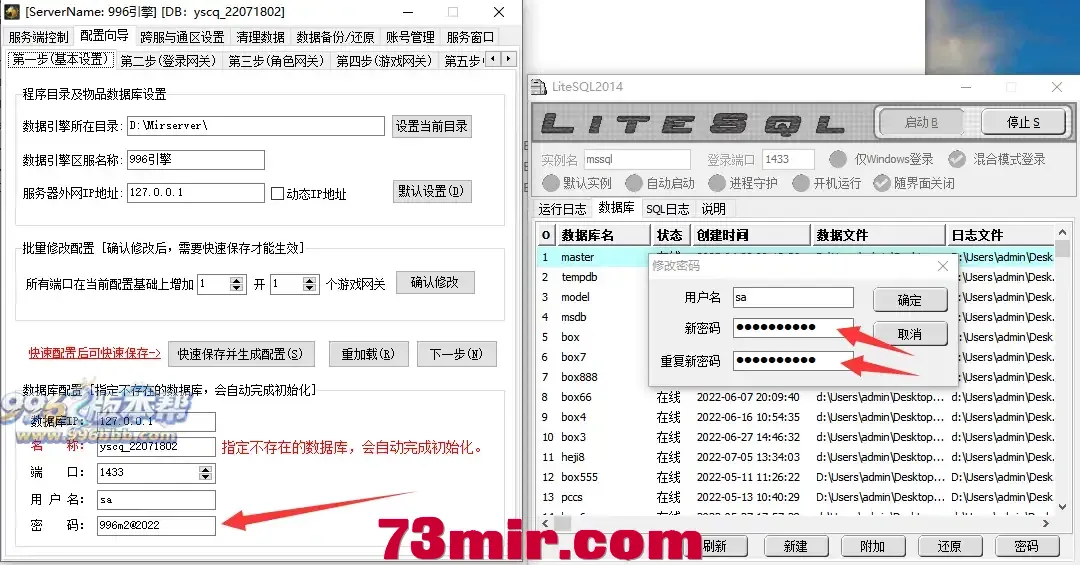Switch to 跨服与通区设置 tab
Viewport: 1080px width, 565px height.
(x=182, y=37)
